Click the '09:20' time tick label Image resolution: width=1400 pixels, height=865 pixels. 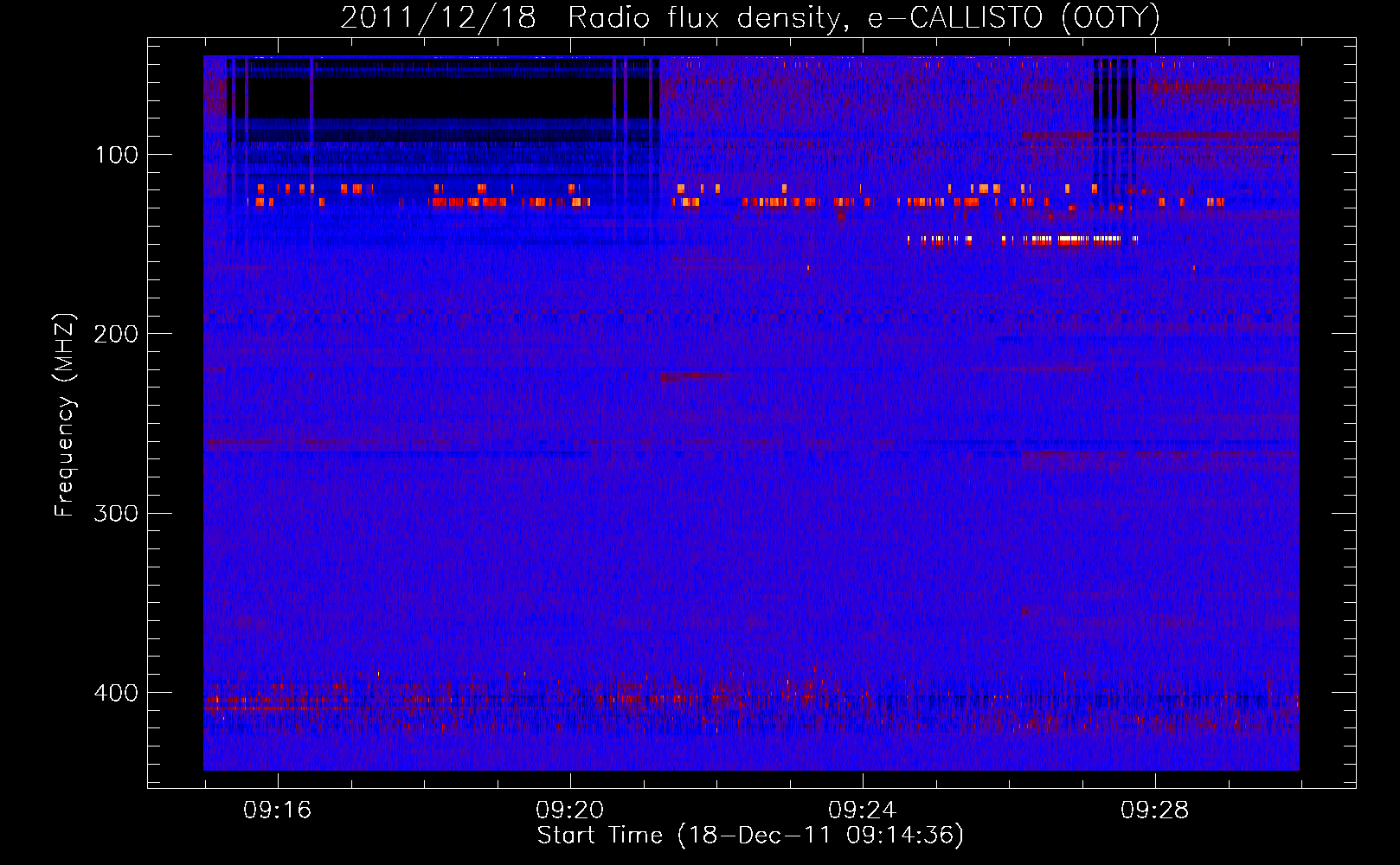(569, 811)
